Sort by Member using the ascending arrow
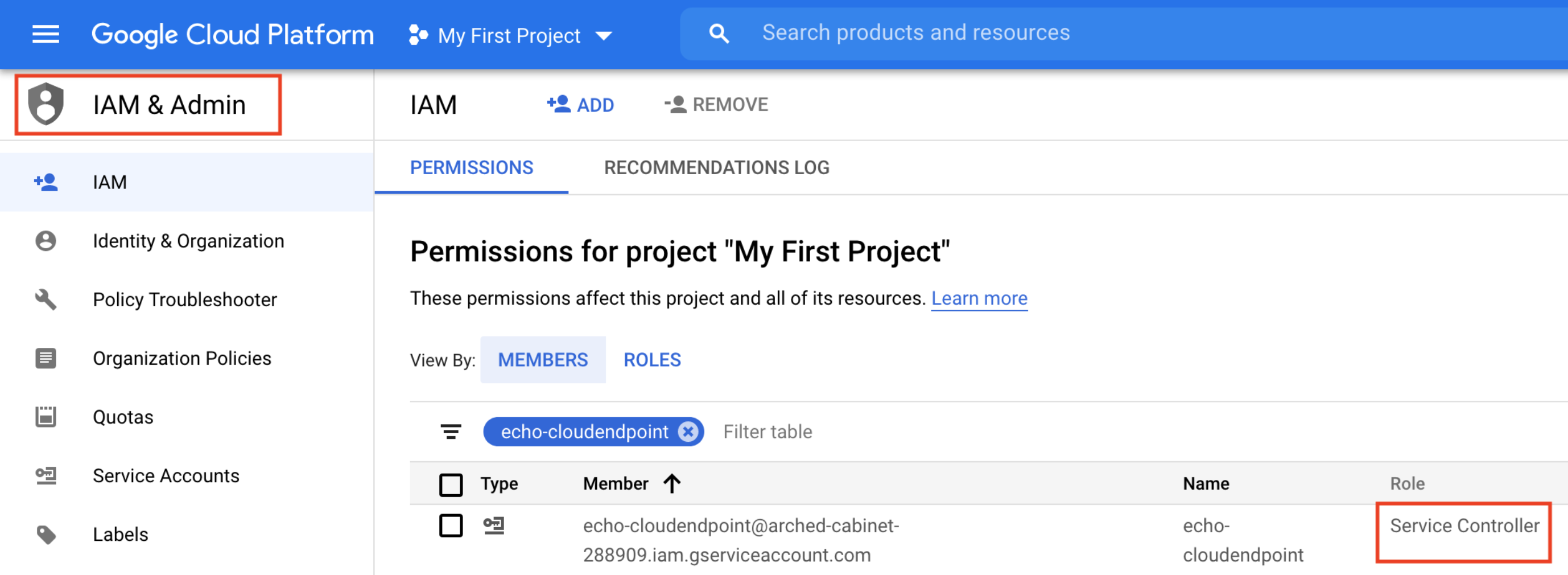Screen dimensions: 1568x575 click(672, 483)
